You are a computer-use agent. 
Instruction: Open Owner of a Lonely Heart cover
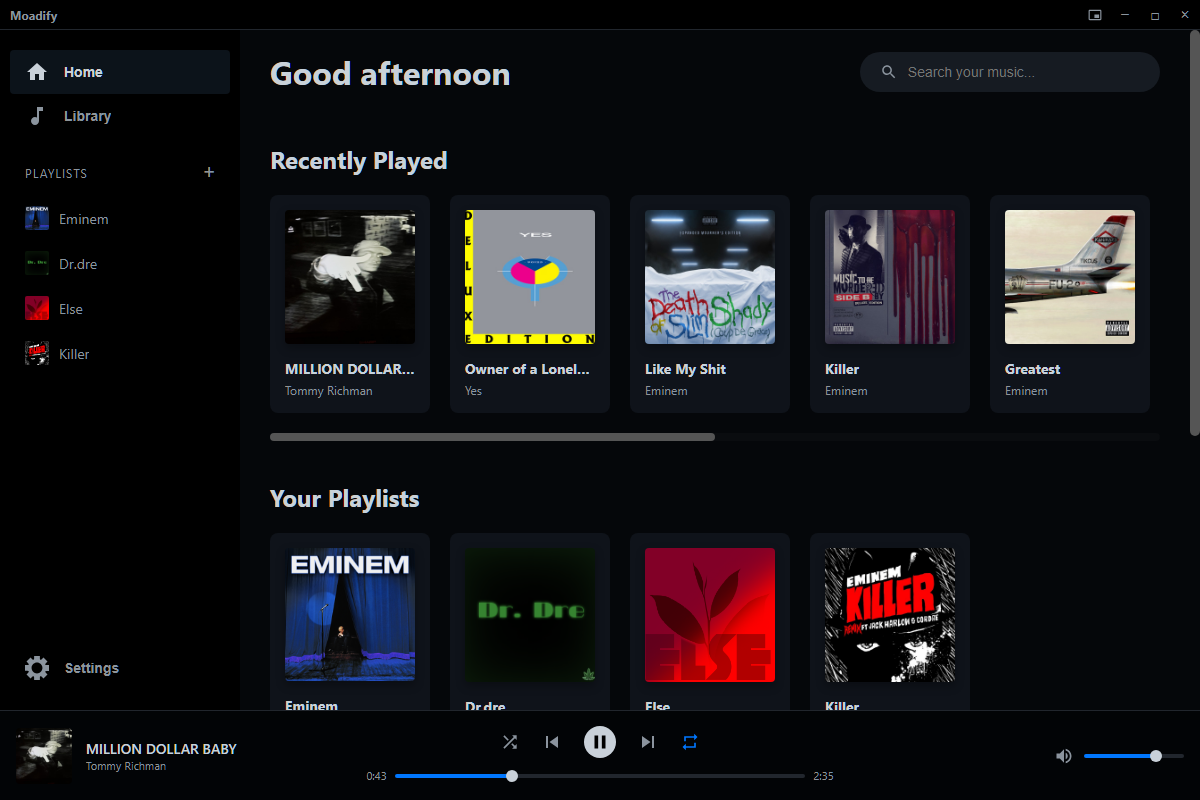coord(530,277)
